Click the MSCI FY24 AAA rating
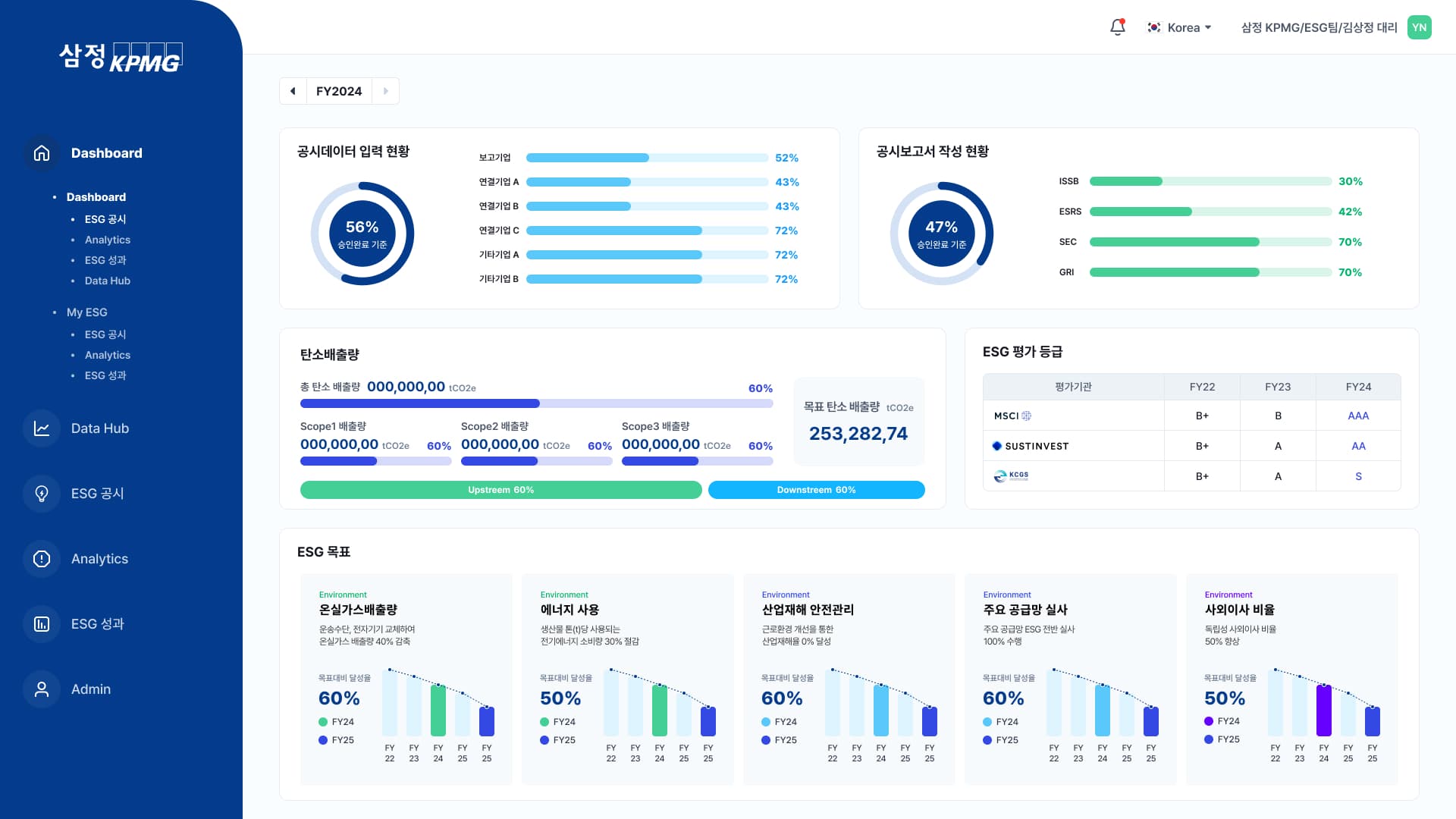This screenshot has width=1456, height=819. click(1357, 416)
